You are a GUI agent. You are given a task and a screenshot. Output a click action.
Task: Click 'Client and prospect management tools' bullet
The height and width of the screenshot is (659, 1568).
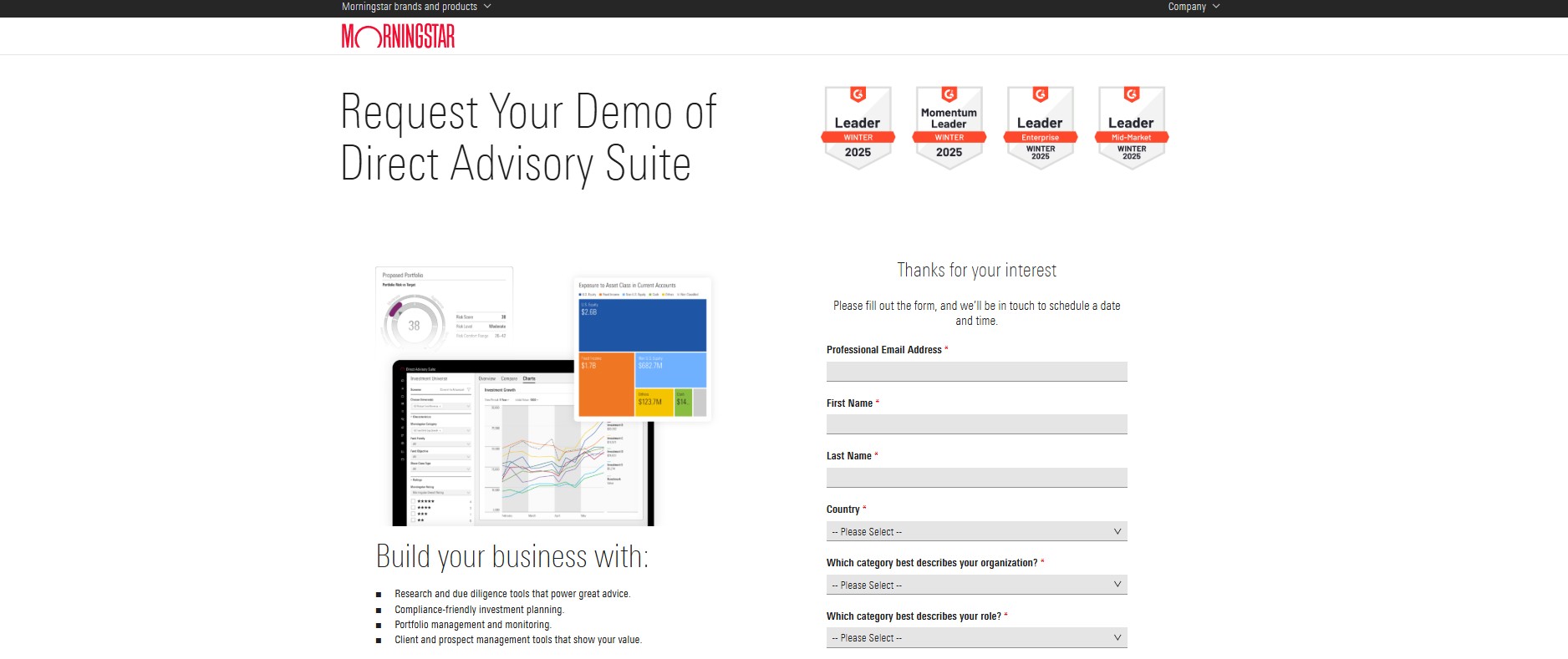click(518, 640)
